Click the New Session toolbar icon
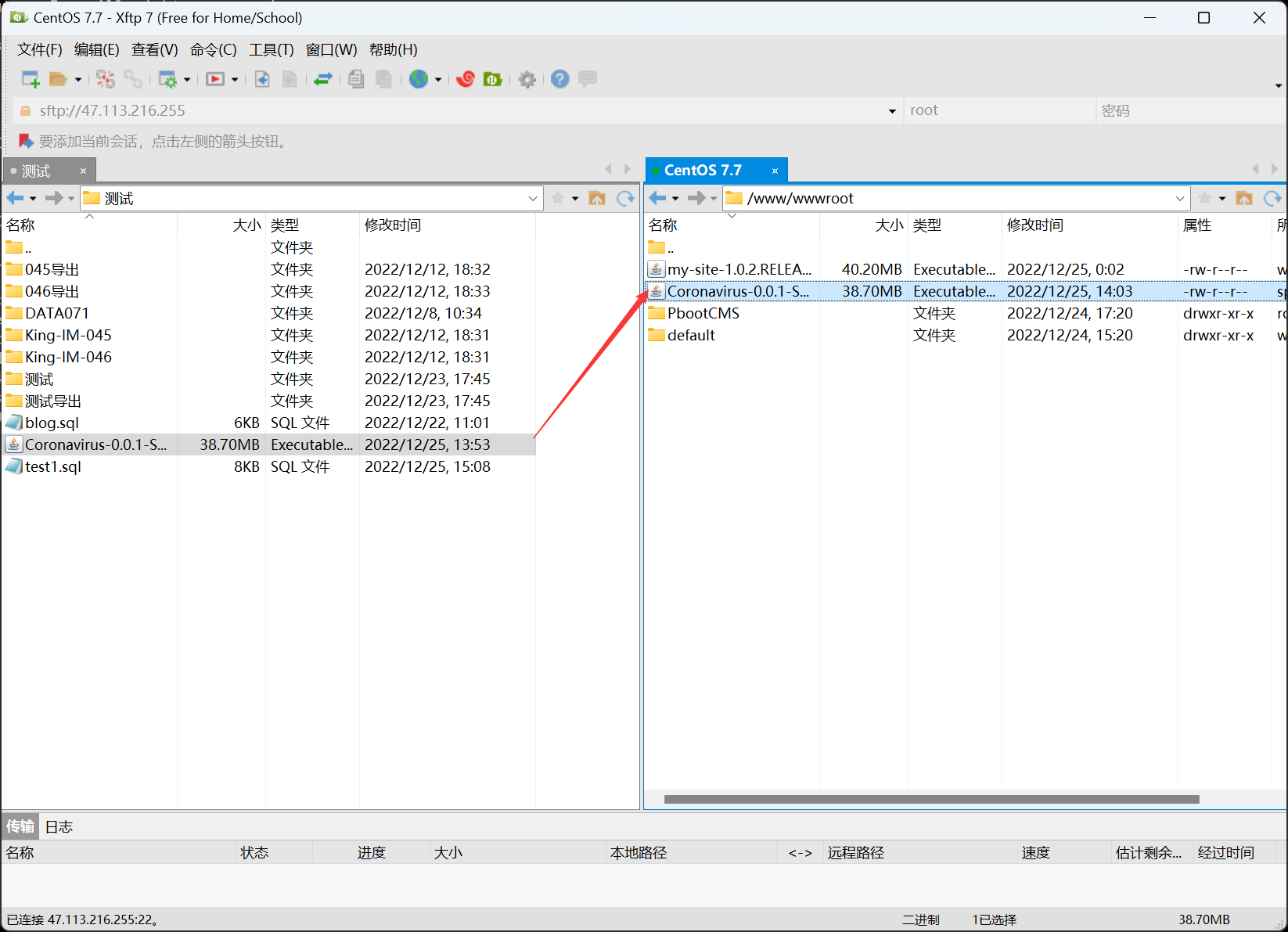1288x932 pixels. (x=31, y=79)
